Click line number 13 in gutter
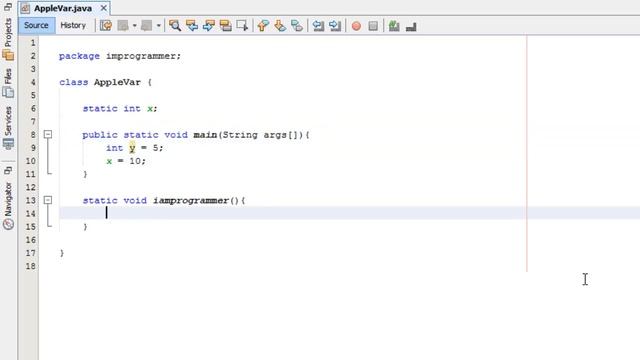Image resolution: width=640 pixels, height=360 pixels. (31, 200)
